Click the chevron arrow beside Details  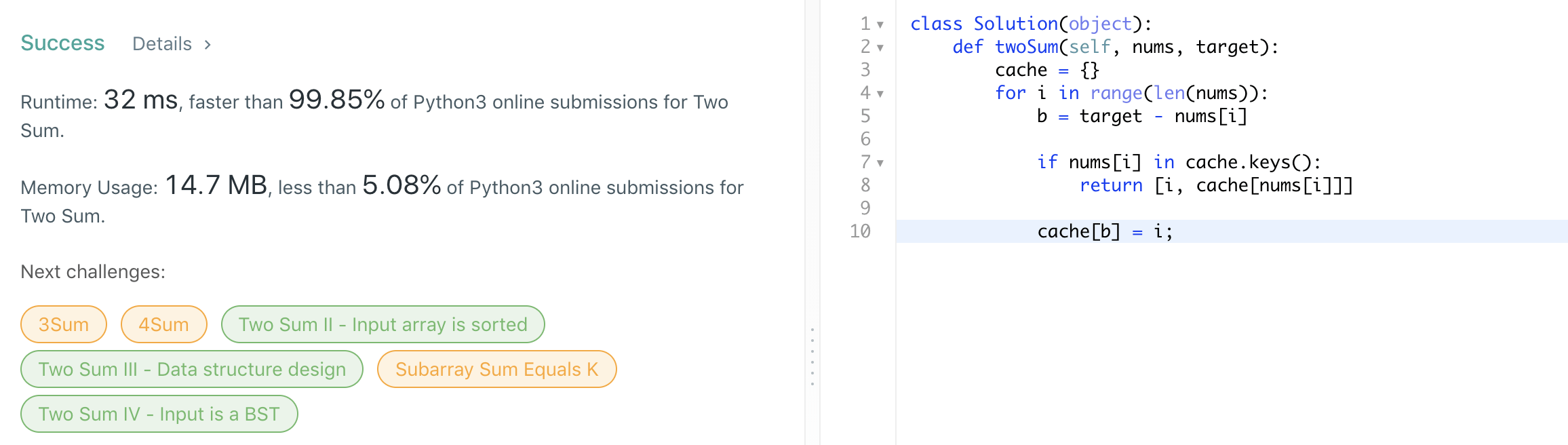(x=208, y=45)
